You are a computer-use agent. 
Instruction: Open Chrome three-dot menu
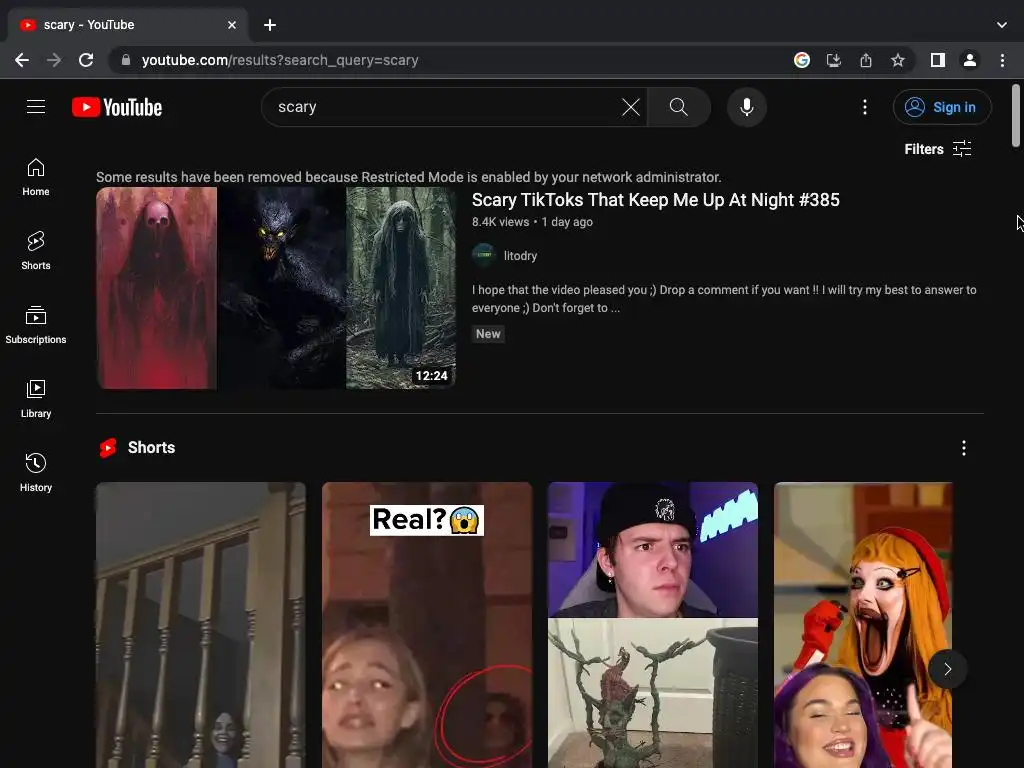(x=1002, y=60)
